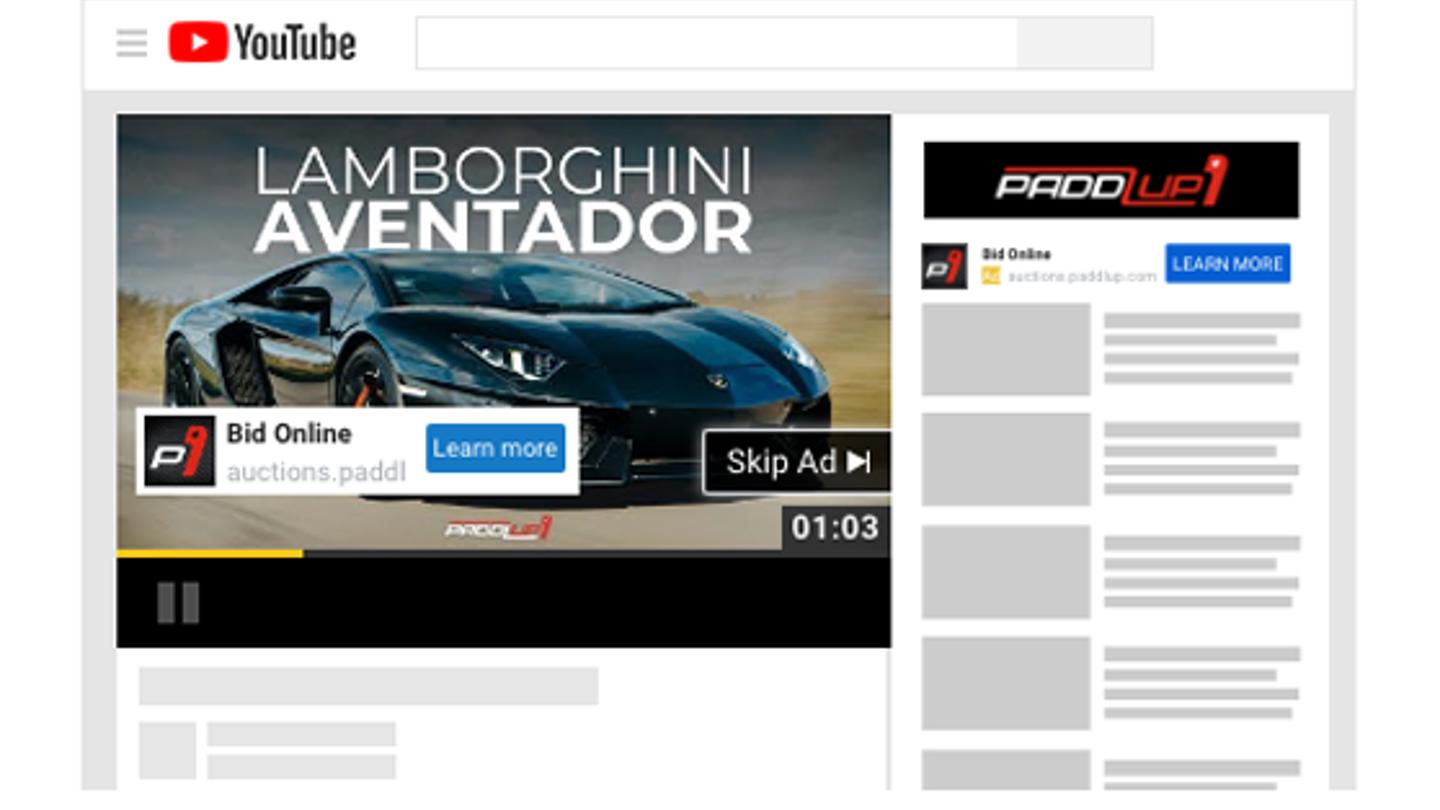Click the blue Learn more overlay button

(x=495, y=448)
